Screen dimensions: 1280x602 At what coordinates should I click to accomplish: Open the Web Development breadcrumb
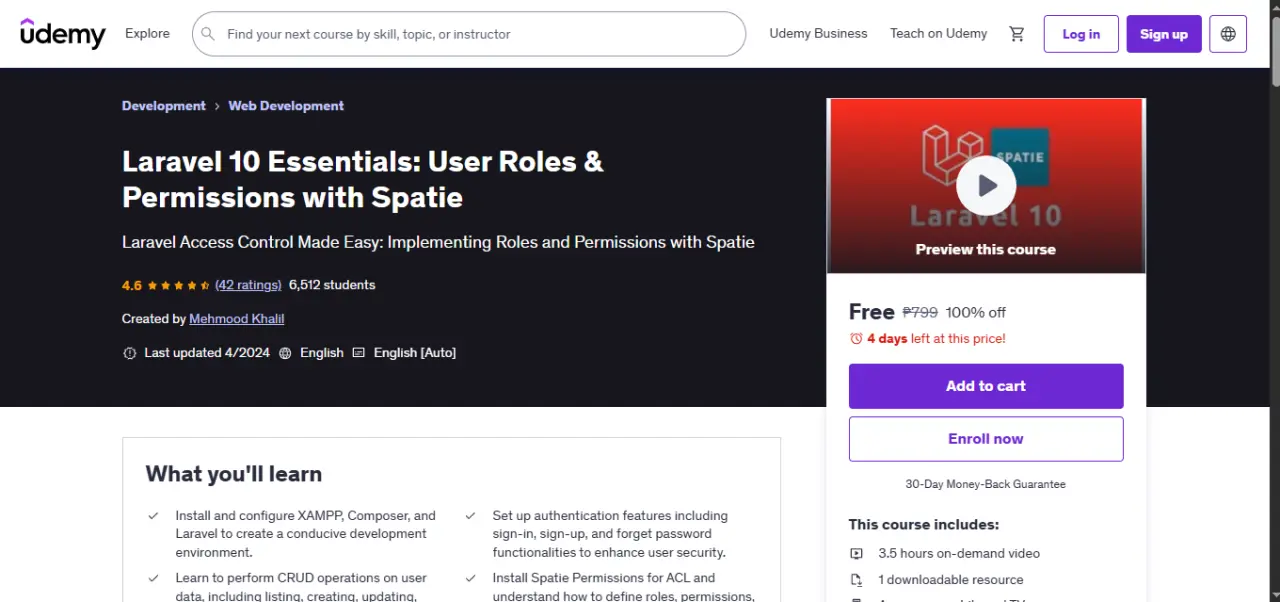[286, 106]
